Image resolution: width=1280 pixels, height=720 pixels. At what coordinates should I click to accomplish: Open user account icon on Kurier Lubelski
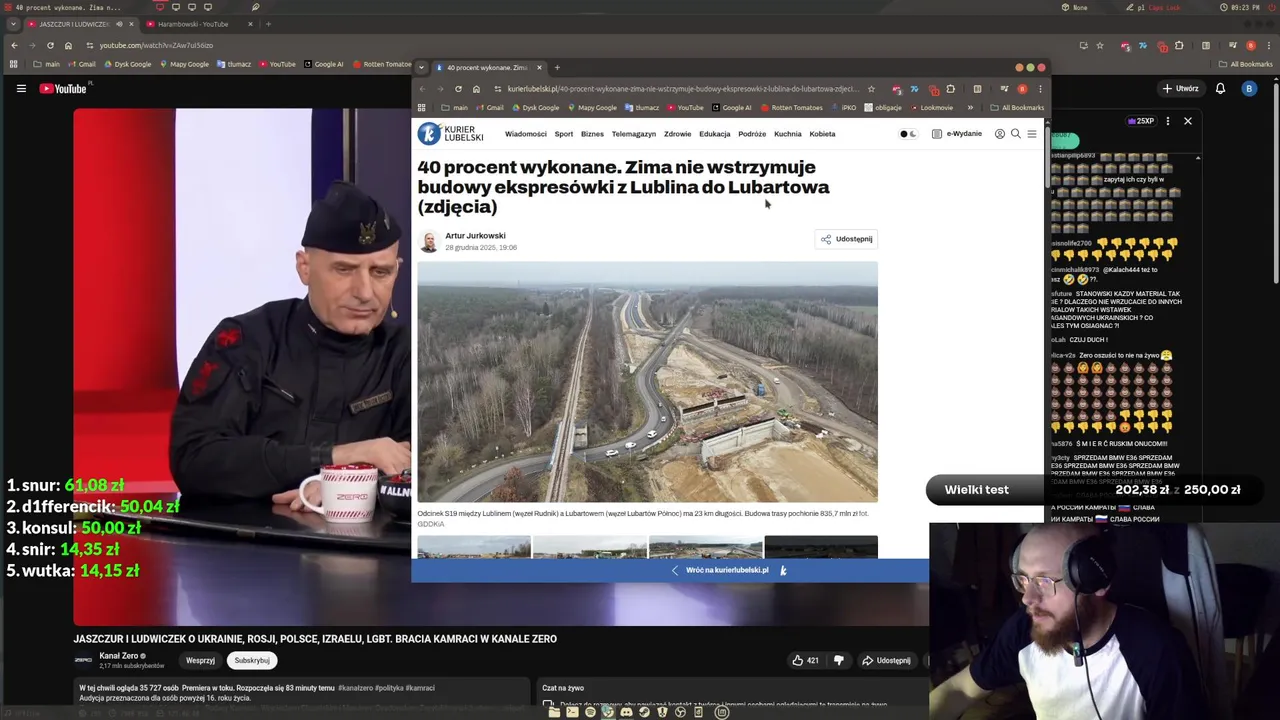coord(999,134)
